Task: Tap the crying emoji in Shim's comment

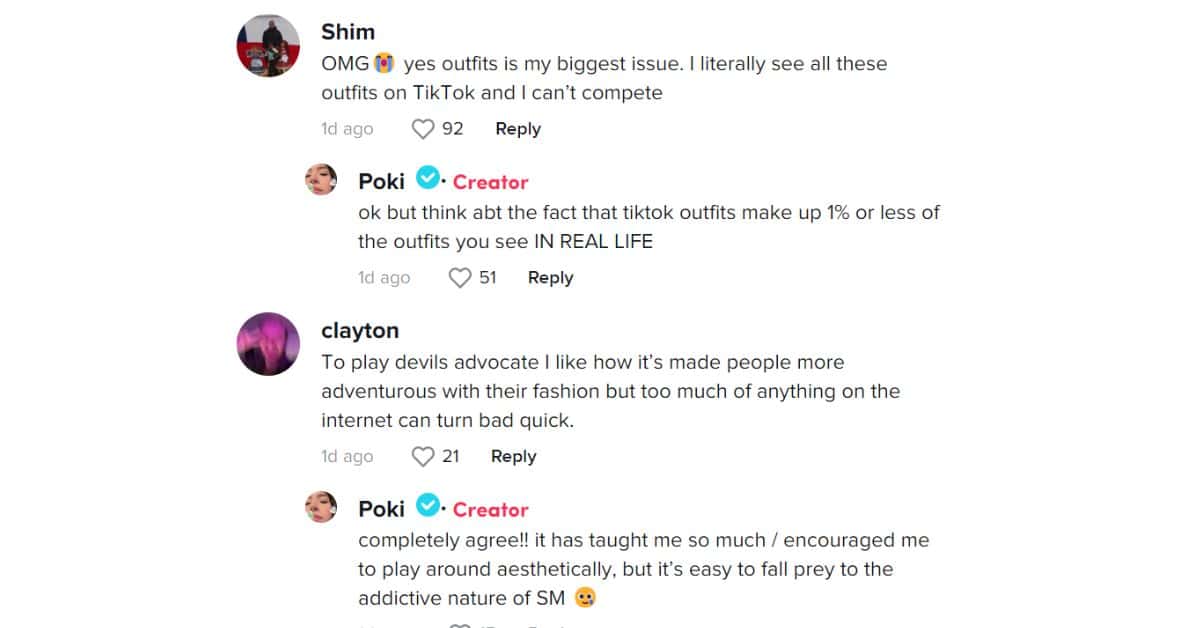Action: pyautogui.click(x=384, y=62)
